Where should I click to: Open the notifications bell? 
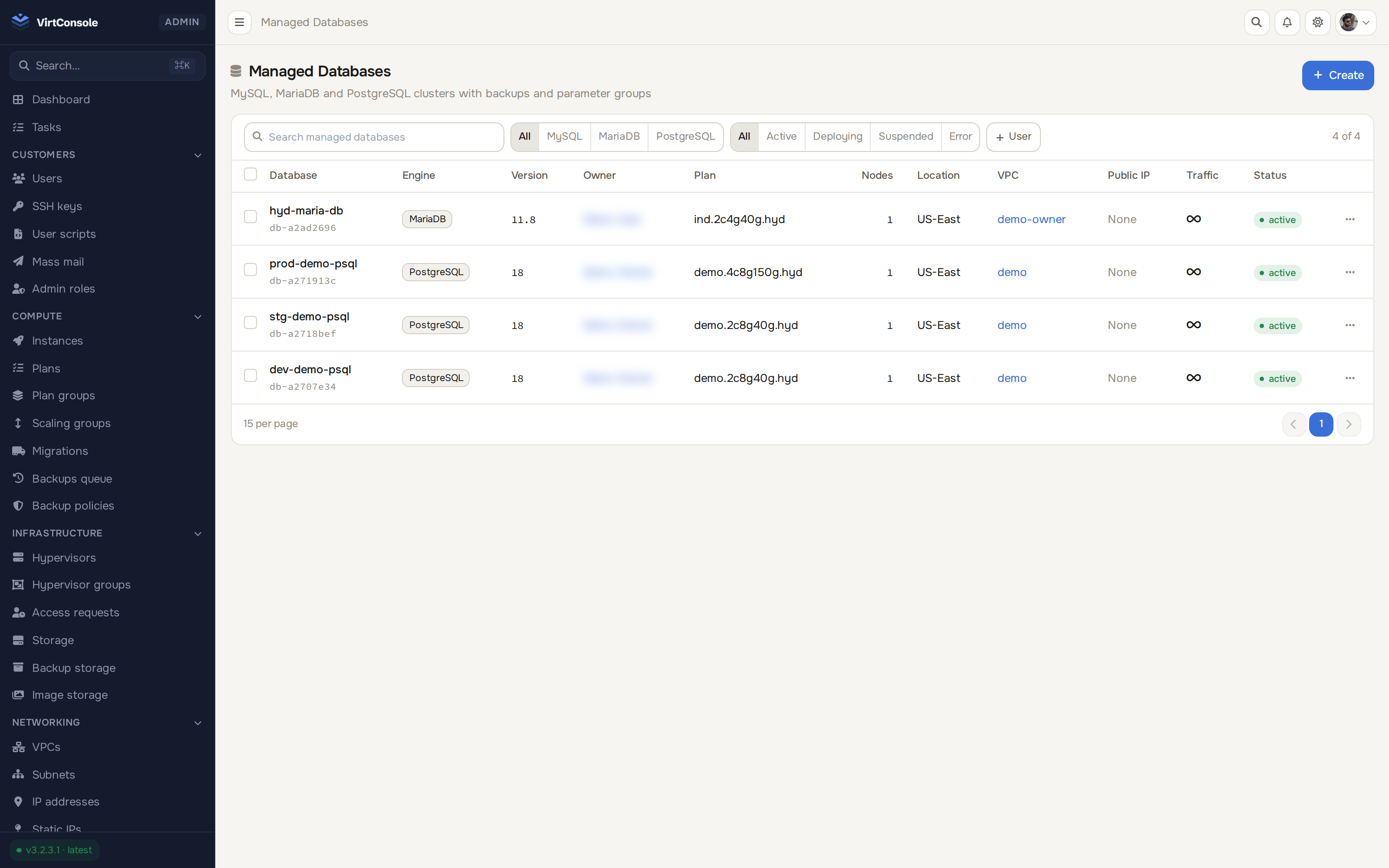1287,23
